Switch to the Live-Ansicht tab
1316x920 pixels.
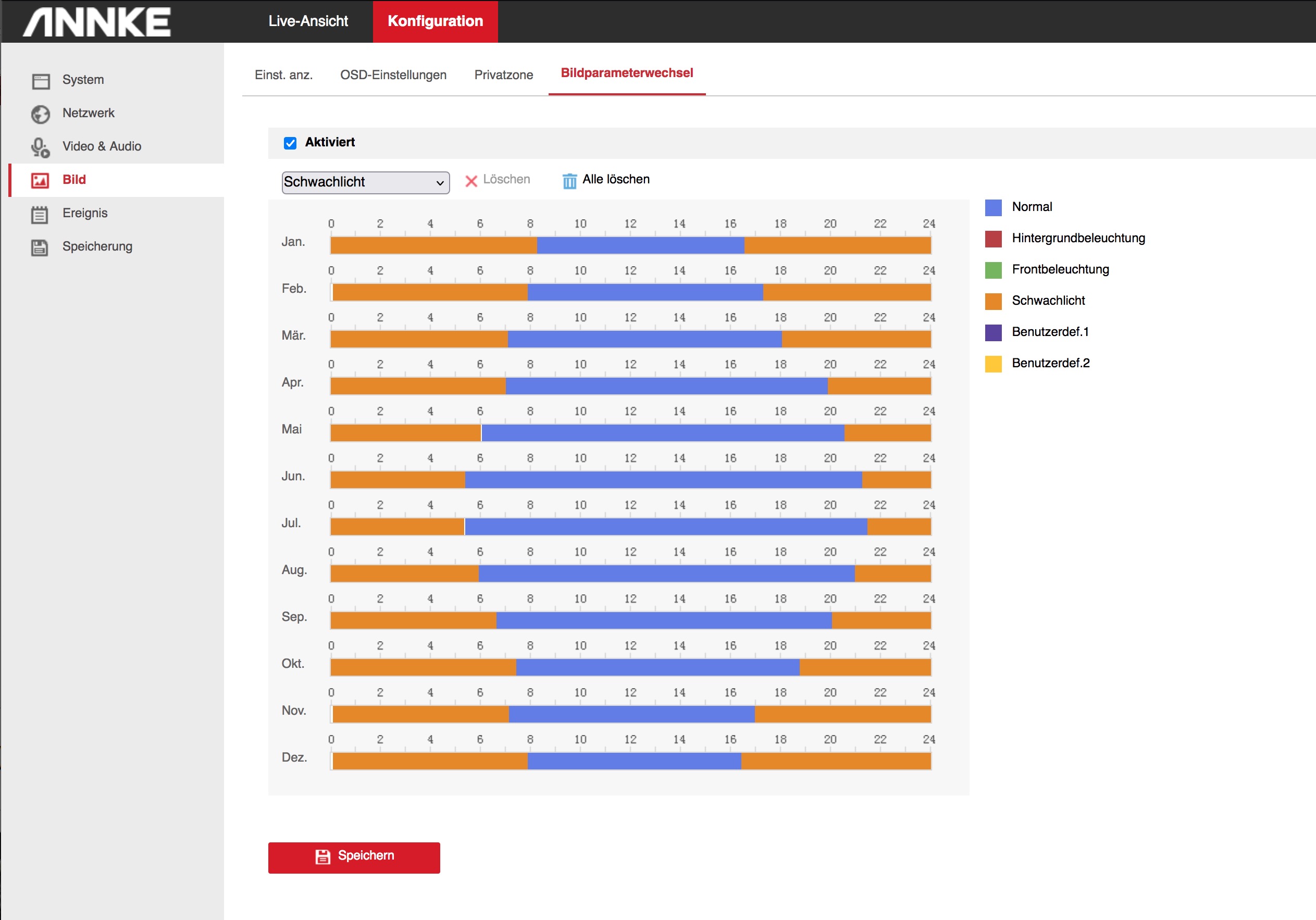(308, 21)
